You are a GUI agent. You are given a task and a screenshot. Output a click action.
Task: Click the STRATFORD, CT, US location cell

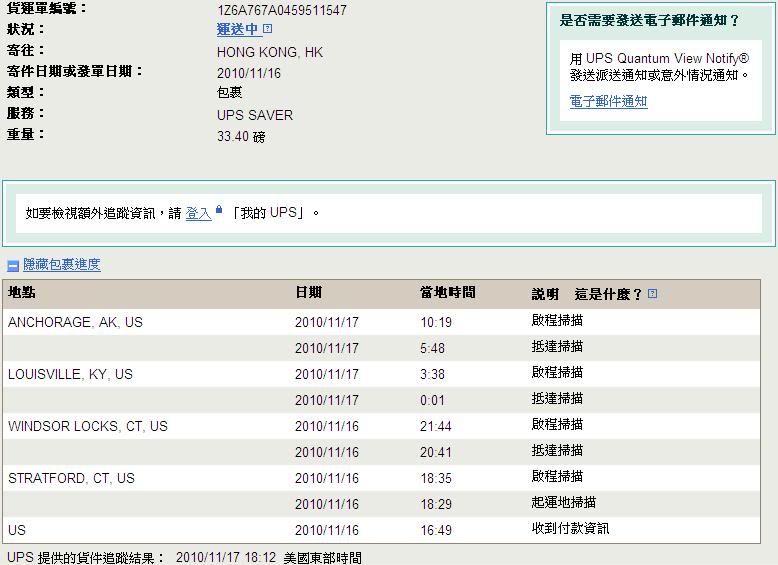[71, 478]
